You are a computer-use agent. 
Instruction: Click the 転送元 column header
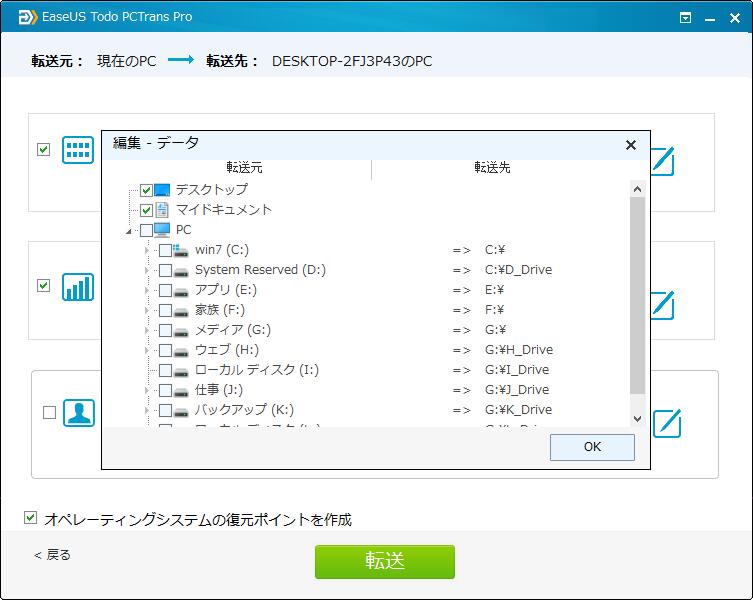[244, 168]
